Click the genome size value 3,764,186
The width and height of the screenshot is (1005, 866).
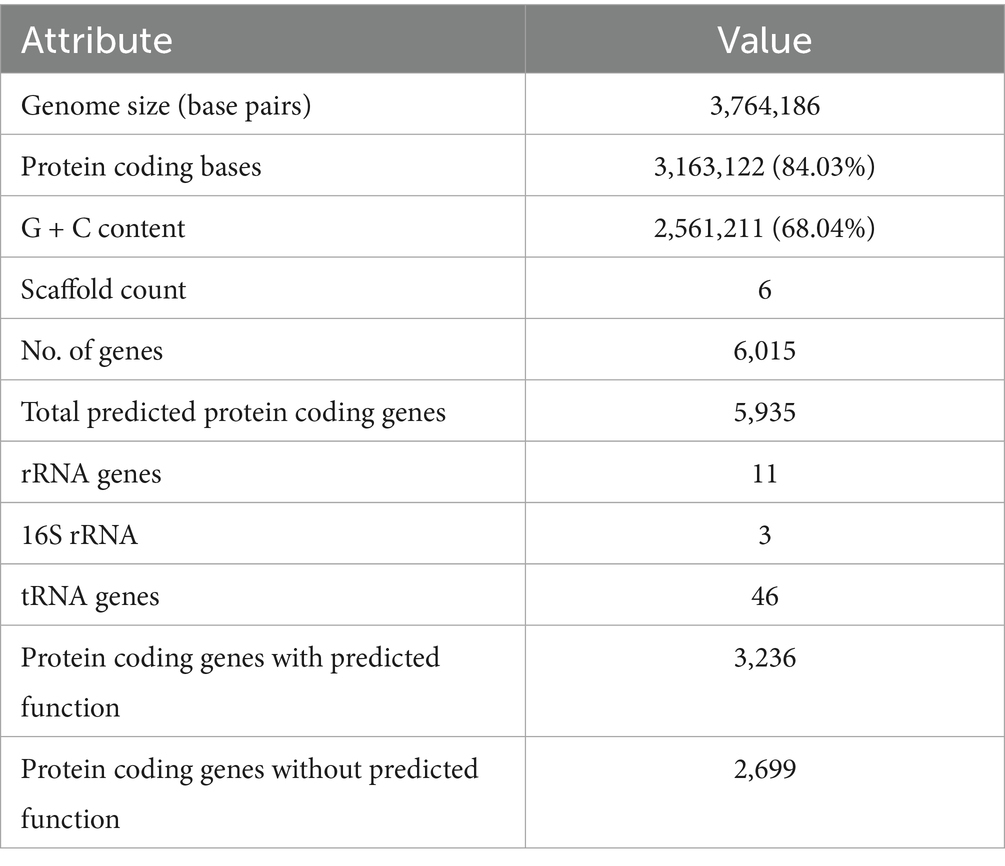coord(764,105)
